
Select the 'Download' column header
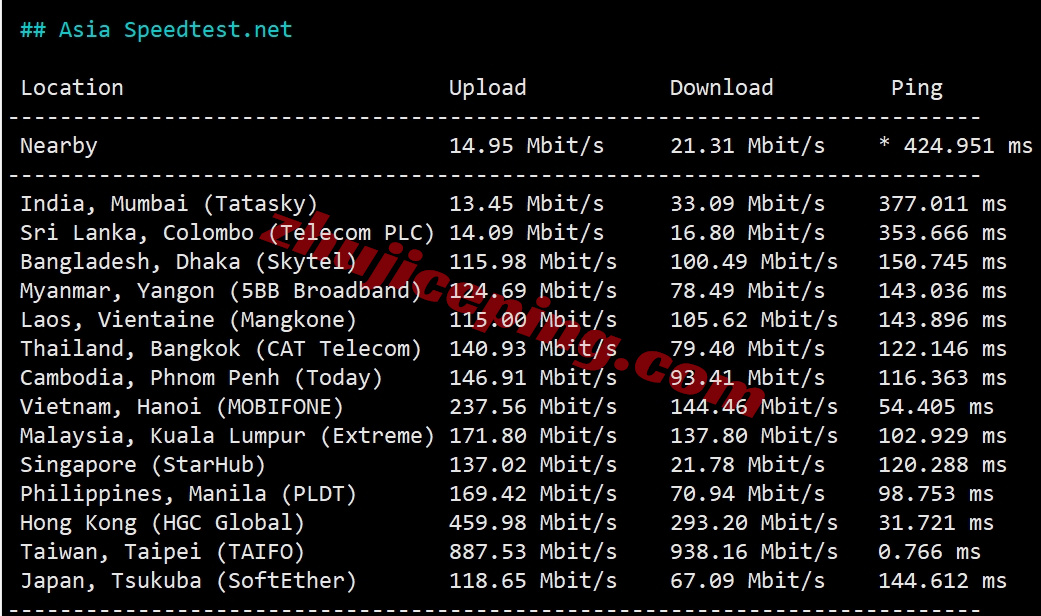[721, 88]
